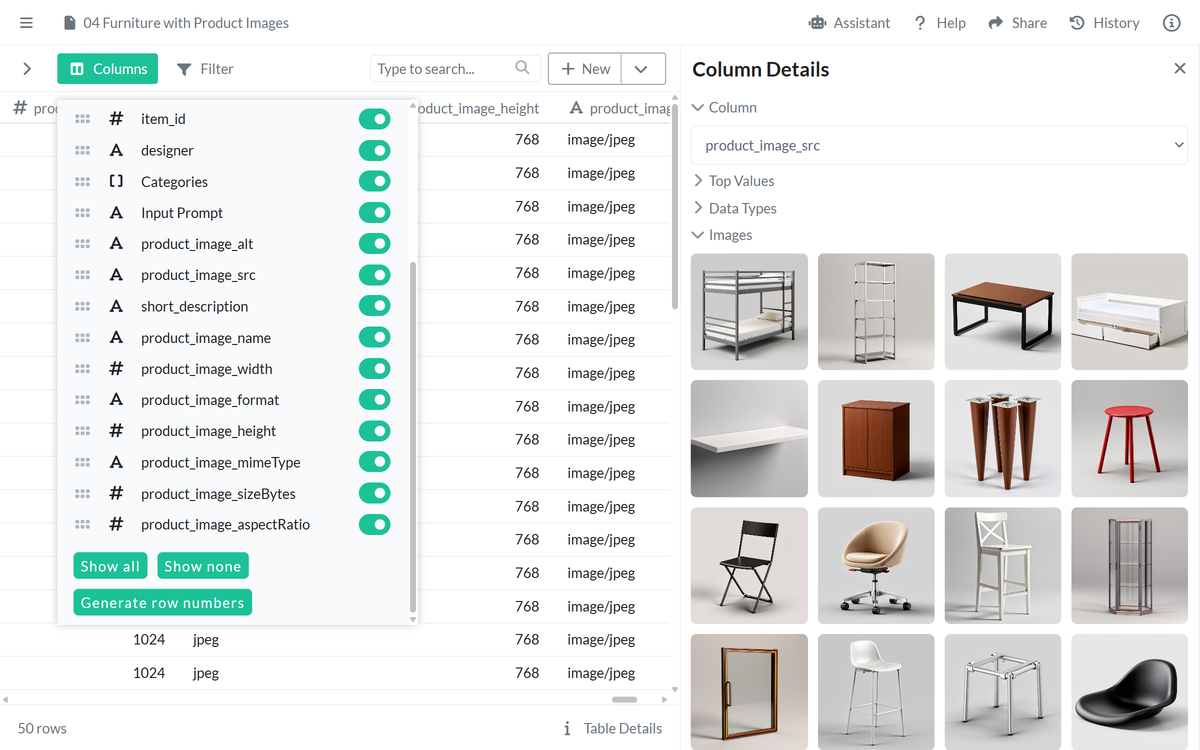The width and height of the screenshot is (1200, 750).
Task: Click the Assistant robot icon
Action: click(x=818, y=22)
